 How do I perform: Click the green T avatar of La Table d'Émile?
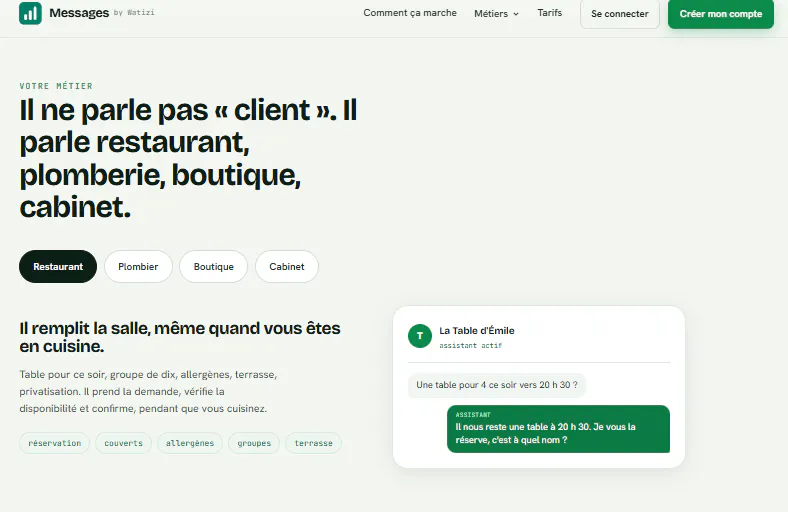(x=420, y=336)
